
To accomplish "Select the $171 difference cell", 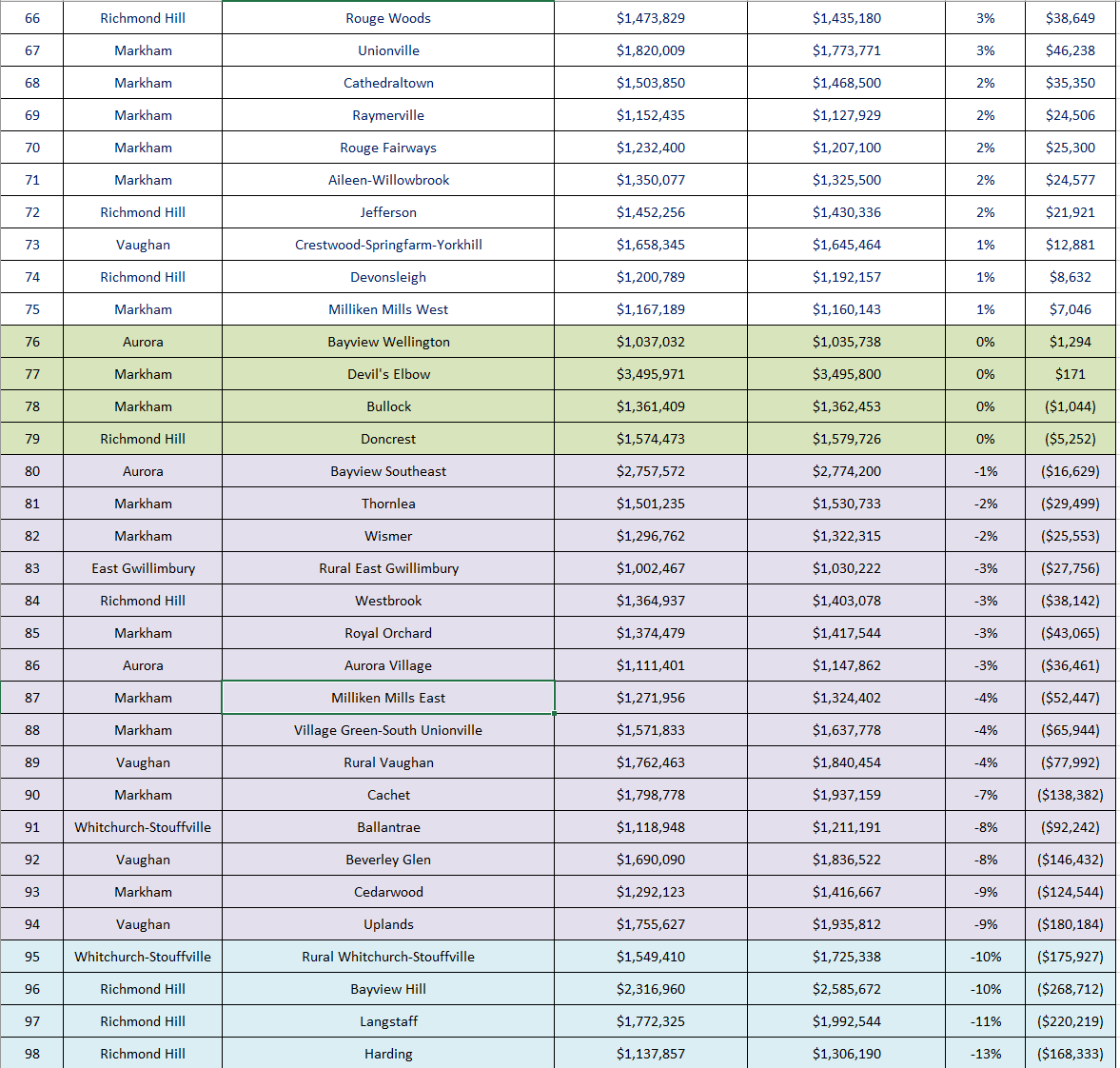I will 1070,374.
